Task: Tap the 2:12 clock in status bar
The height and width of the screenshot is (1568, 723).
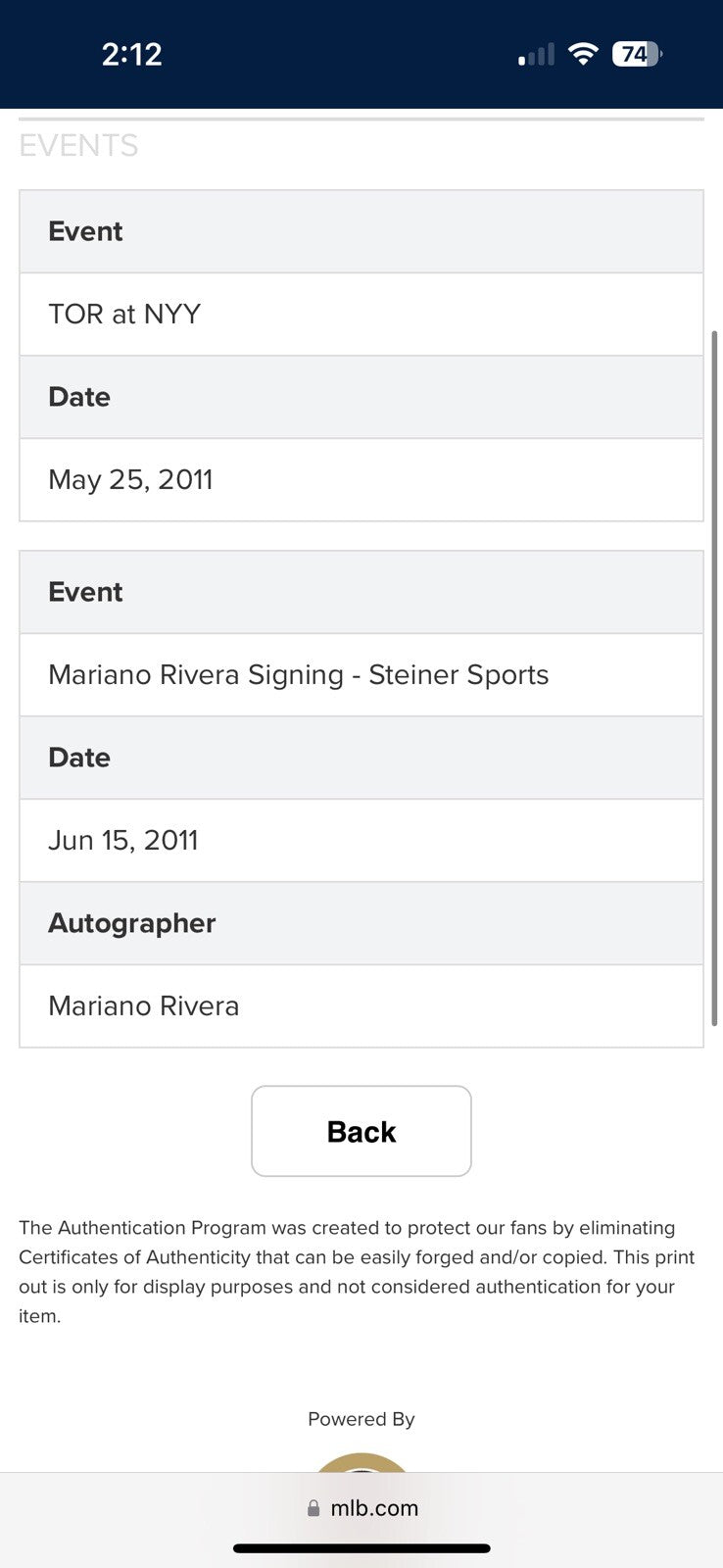Action: [x=132, y=54]
